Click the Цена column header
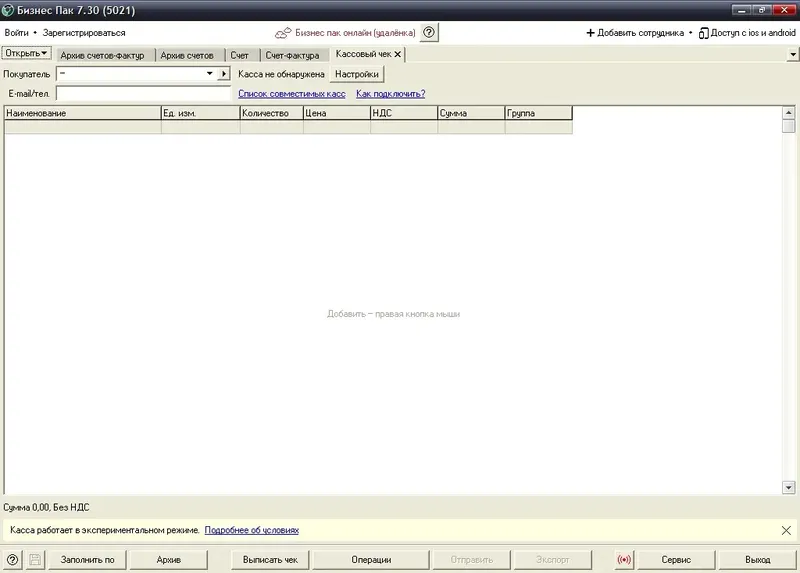This screenshot has width=800, height=573. (337, 113)
